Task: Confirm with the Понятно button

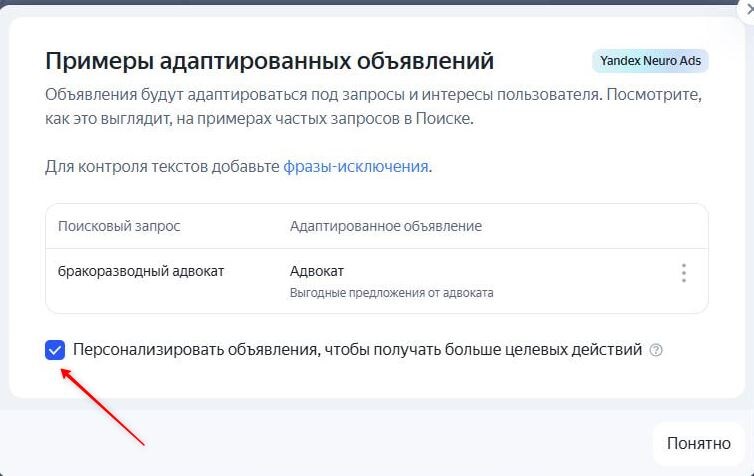Action: (698, 443)
